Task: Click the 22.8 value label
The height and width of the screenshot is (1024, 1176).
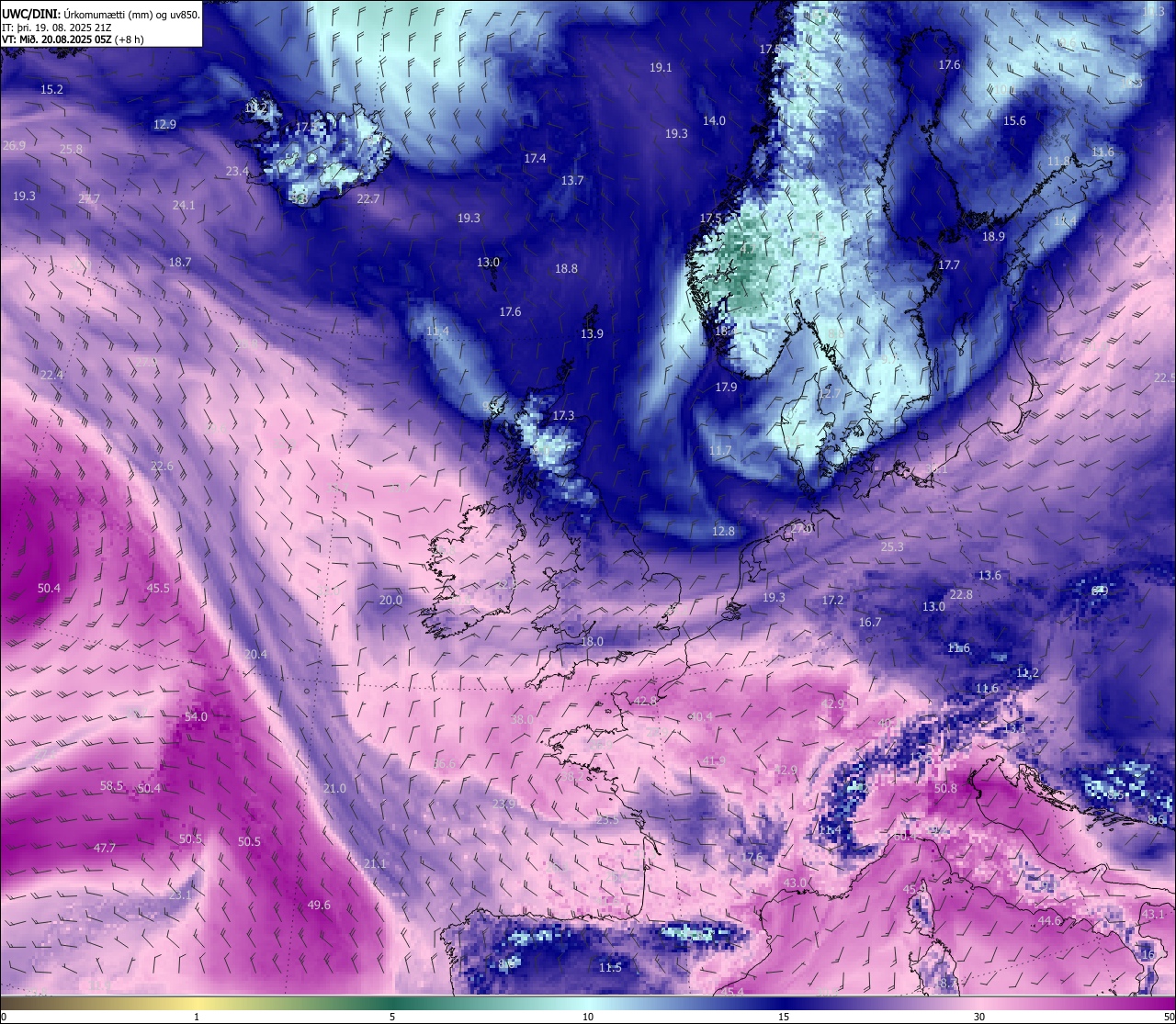Action: 961,594
